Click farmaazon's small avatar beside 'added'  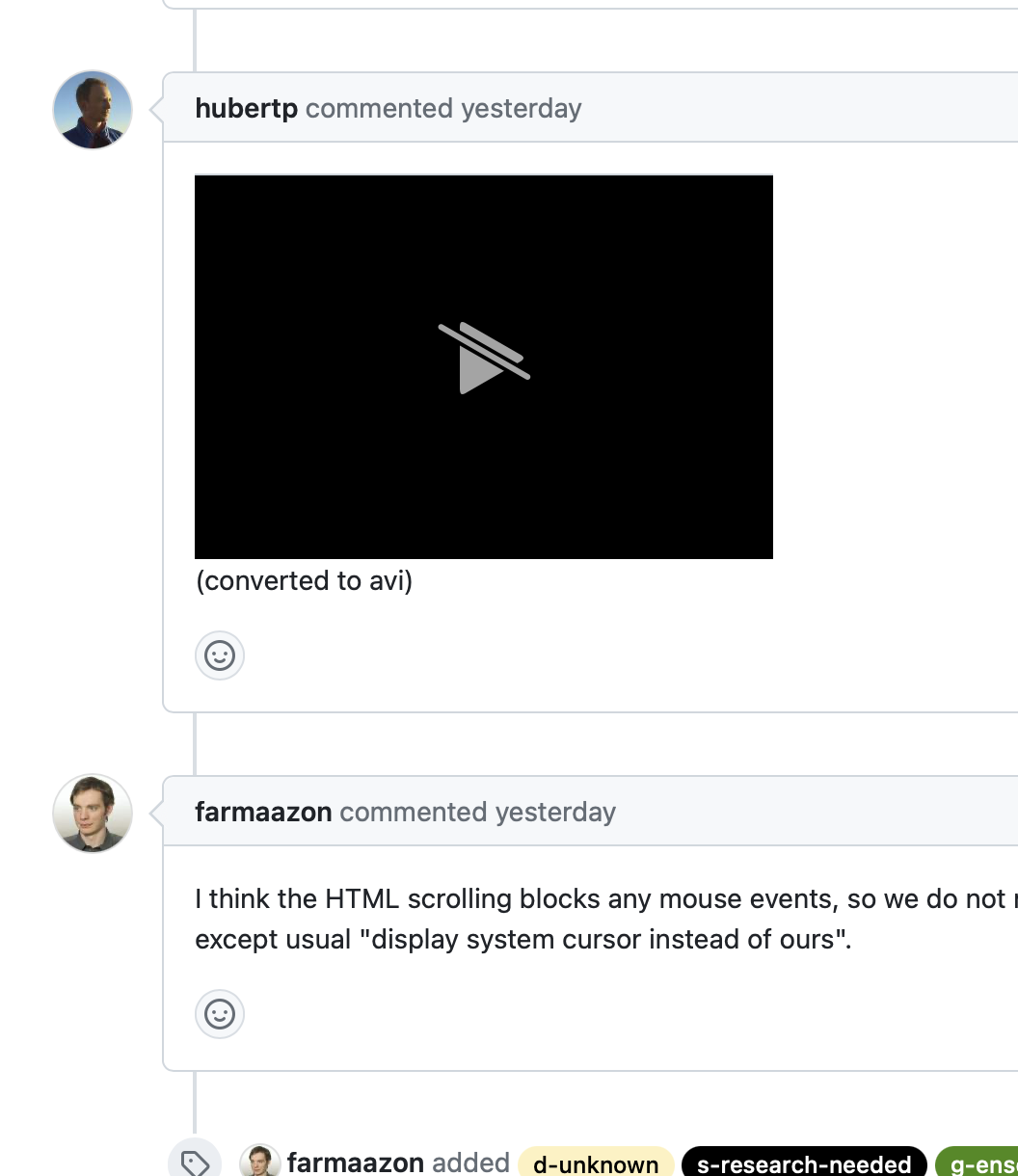(x=259, y=1162)
